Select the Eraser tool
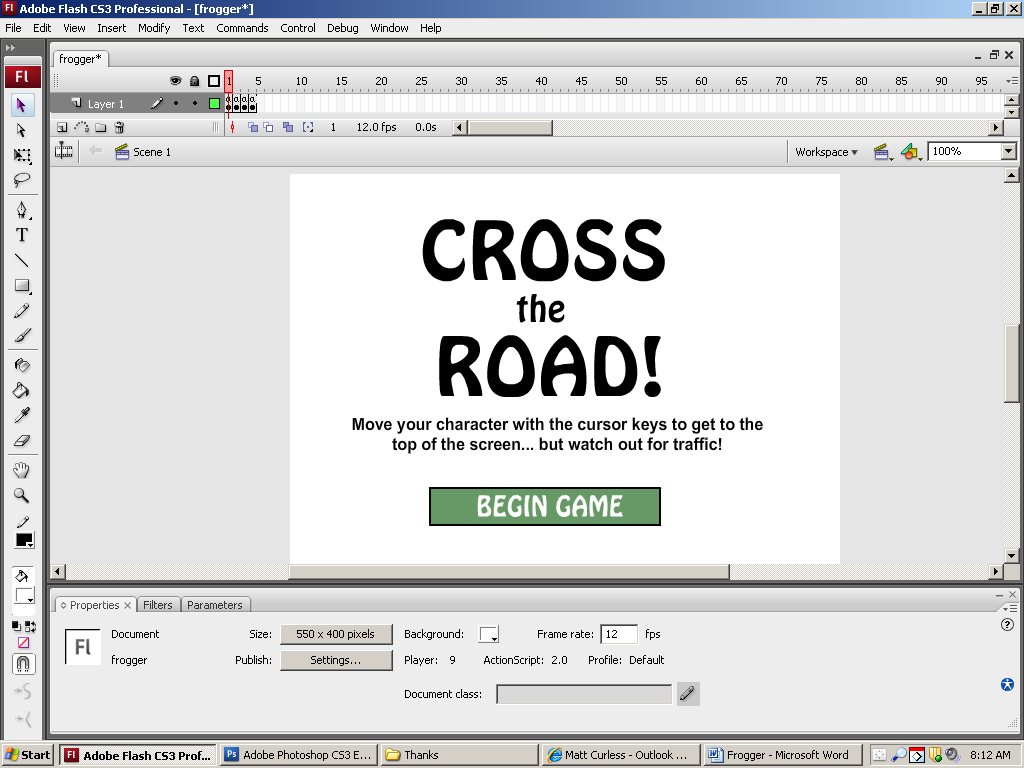The image size is (1024, 768). pos(21,440)
